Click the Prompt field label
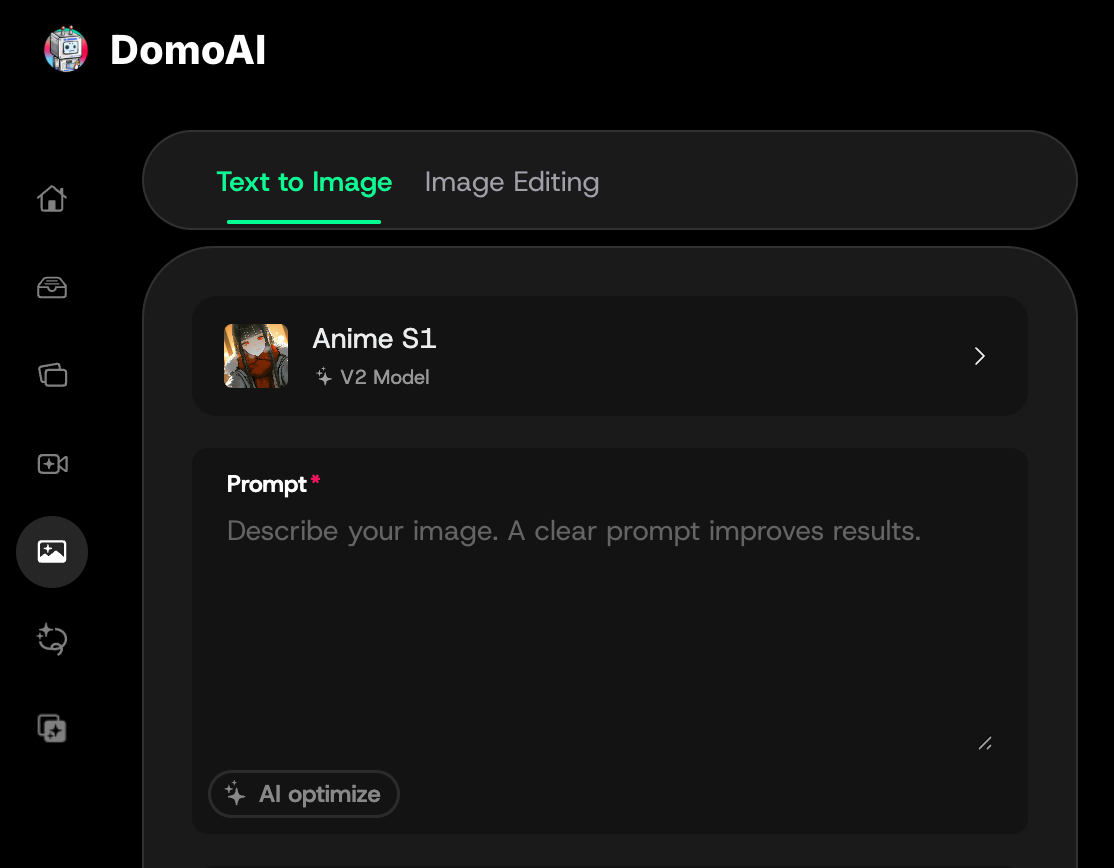Screen dimensions: 1114x868 tap(266, 484)
